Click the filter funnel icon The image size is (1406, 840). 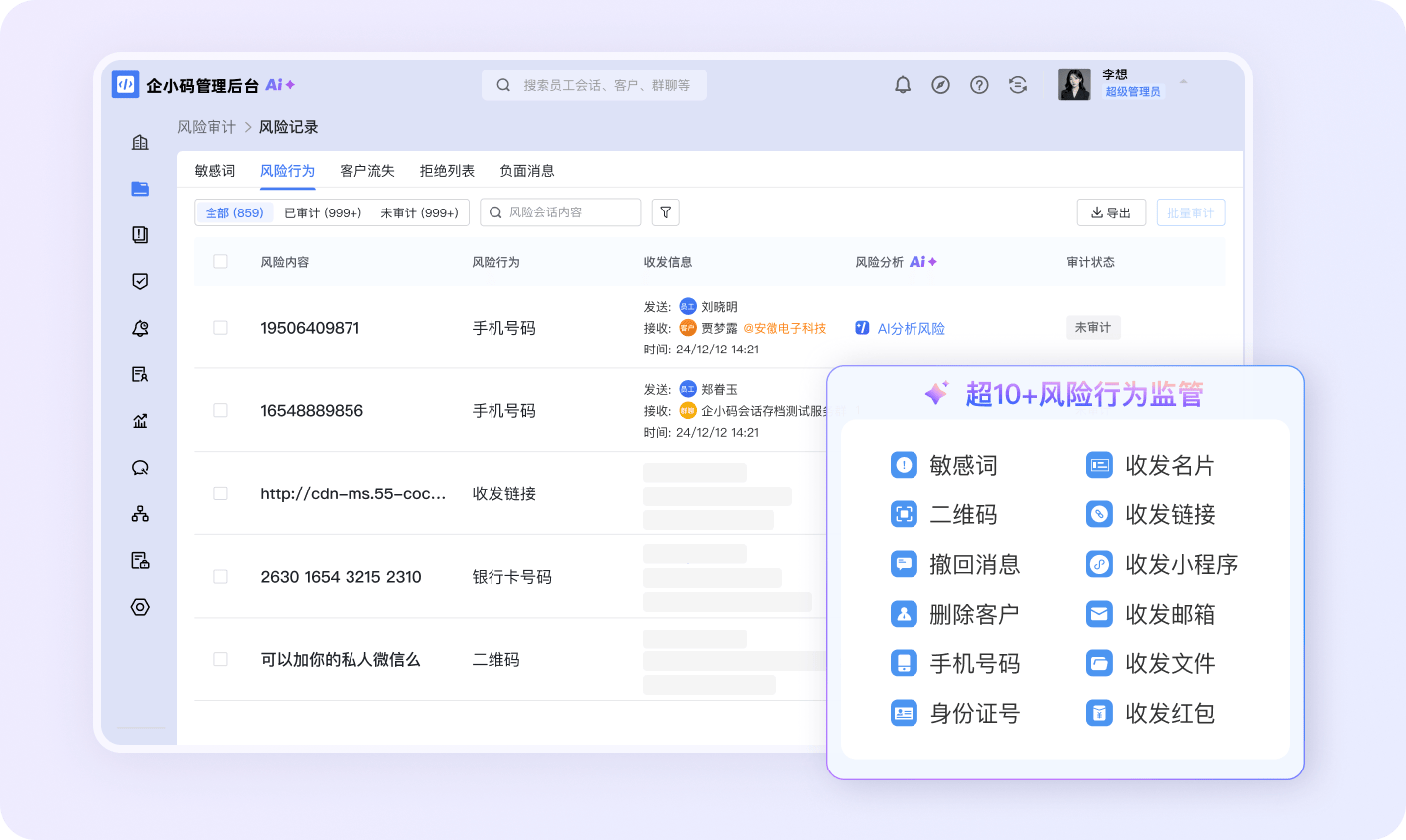pos(666,212)
